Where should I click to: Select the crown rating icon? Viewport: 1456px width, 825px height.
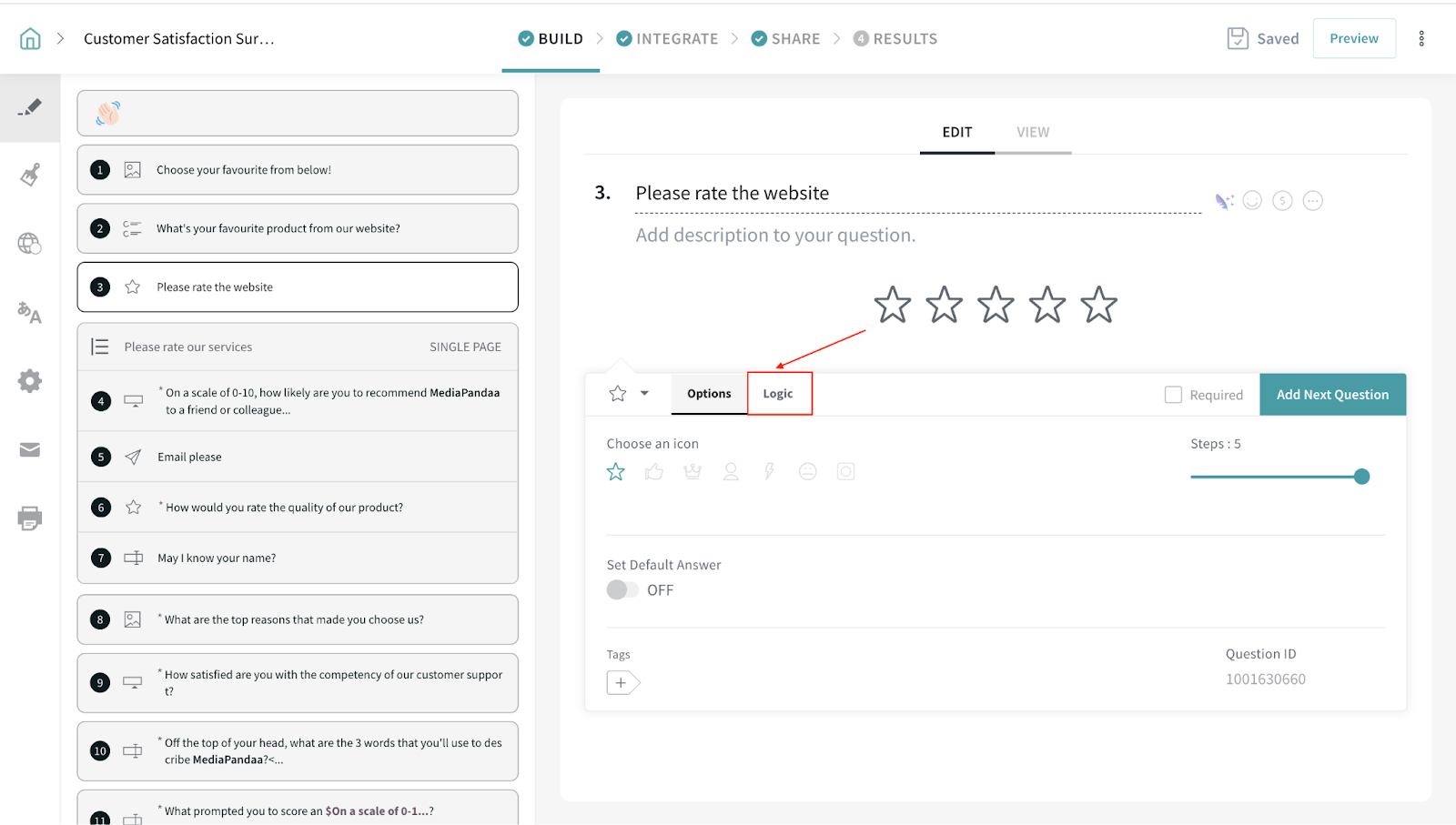693,471
